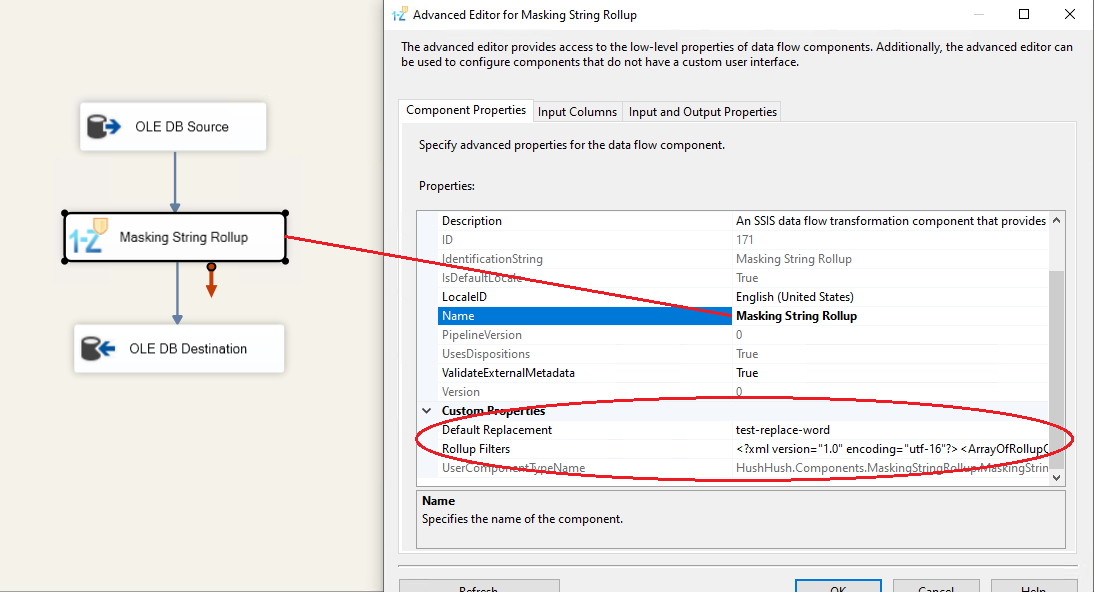
Task: Edit the Default Replacement value field
Action: pos(890,430)
